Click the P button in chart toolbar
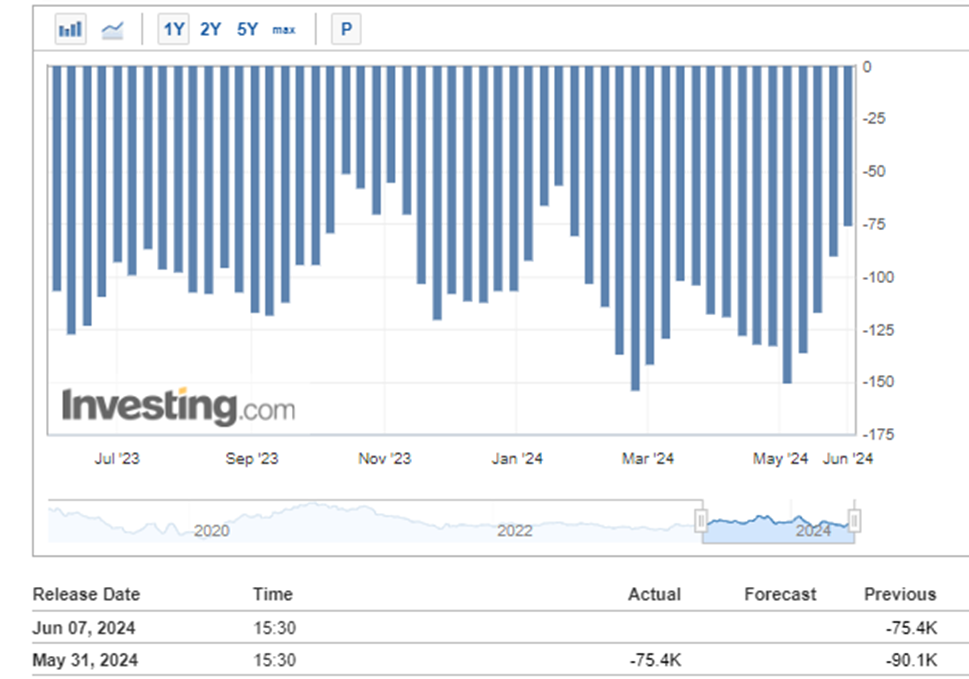This screenshot has height=679, width=969. point(346,29)
